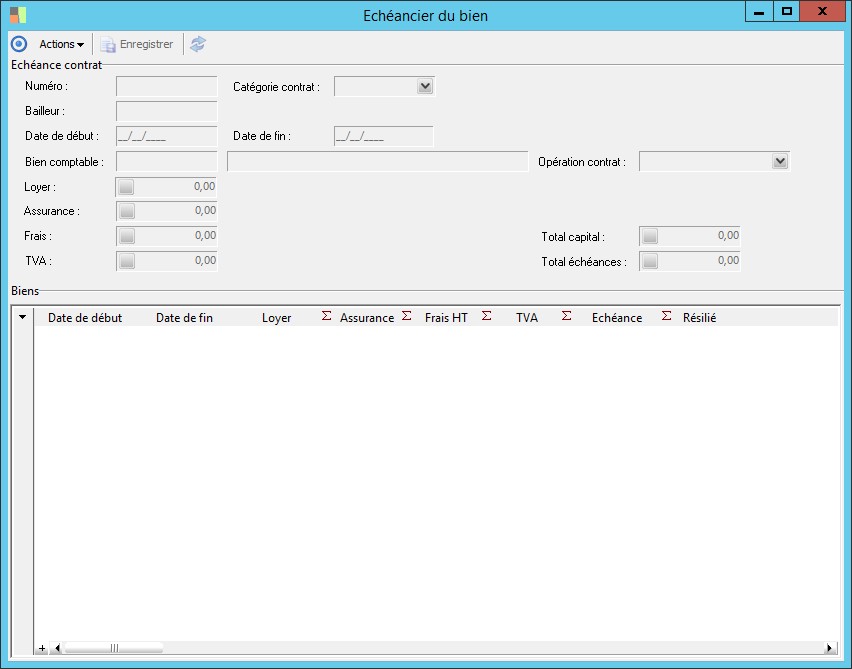Click the Résilié column header
Viewport: 852px width, 669px height.
point(699,318)
